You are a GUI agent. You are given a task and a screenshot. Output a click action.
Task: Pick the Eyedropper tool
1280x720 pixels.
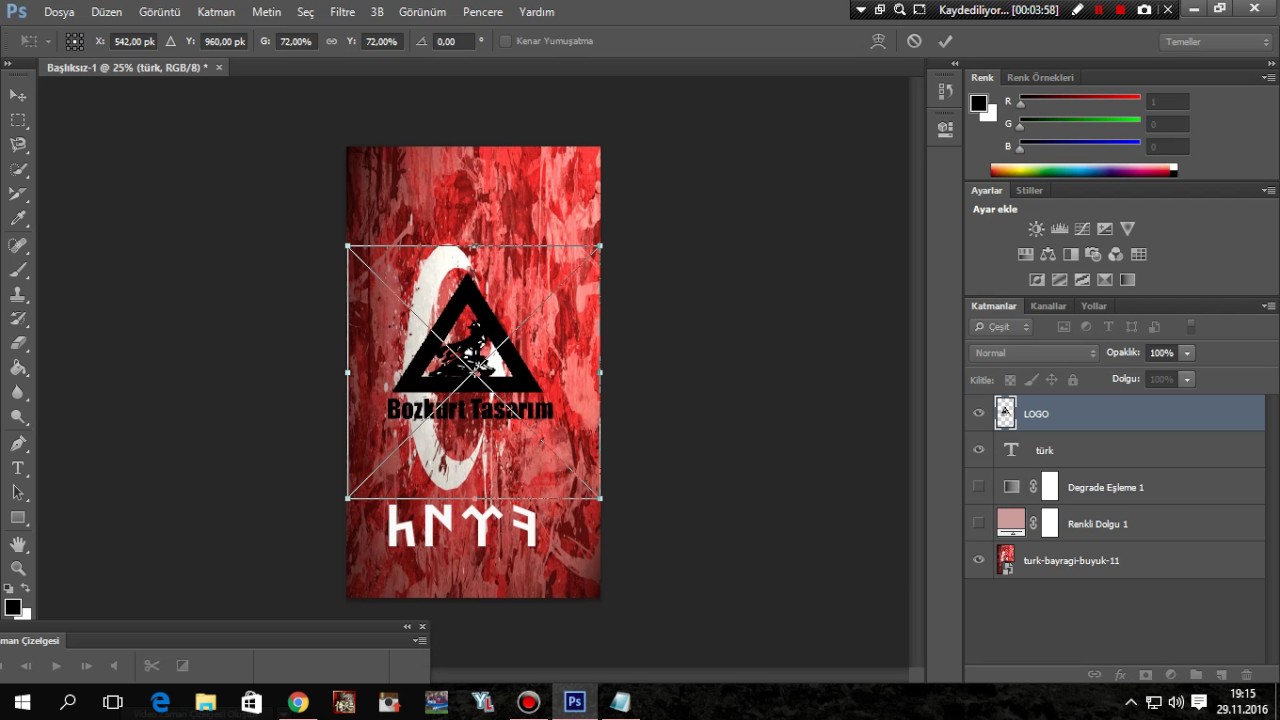coord(18,219)
